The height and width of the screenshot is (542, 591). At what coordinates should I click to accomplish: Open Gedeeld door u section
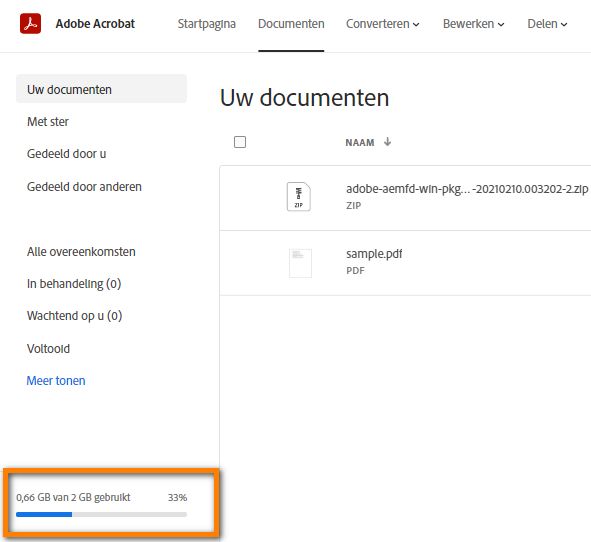[x=66, y=154]
